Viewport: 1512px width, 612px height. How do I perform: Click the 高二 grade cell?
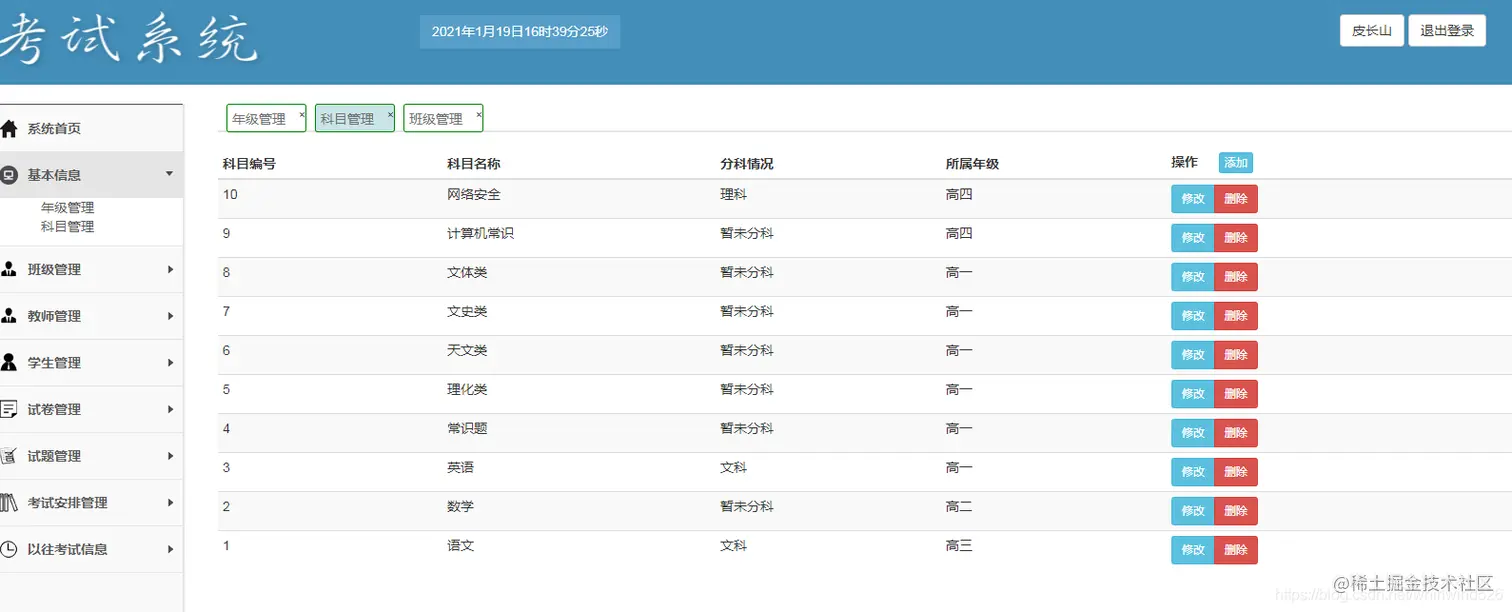click(959, 507)
